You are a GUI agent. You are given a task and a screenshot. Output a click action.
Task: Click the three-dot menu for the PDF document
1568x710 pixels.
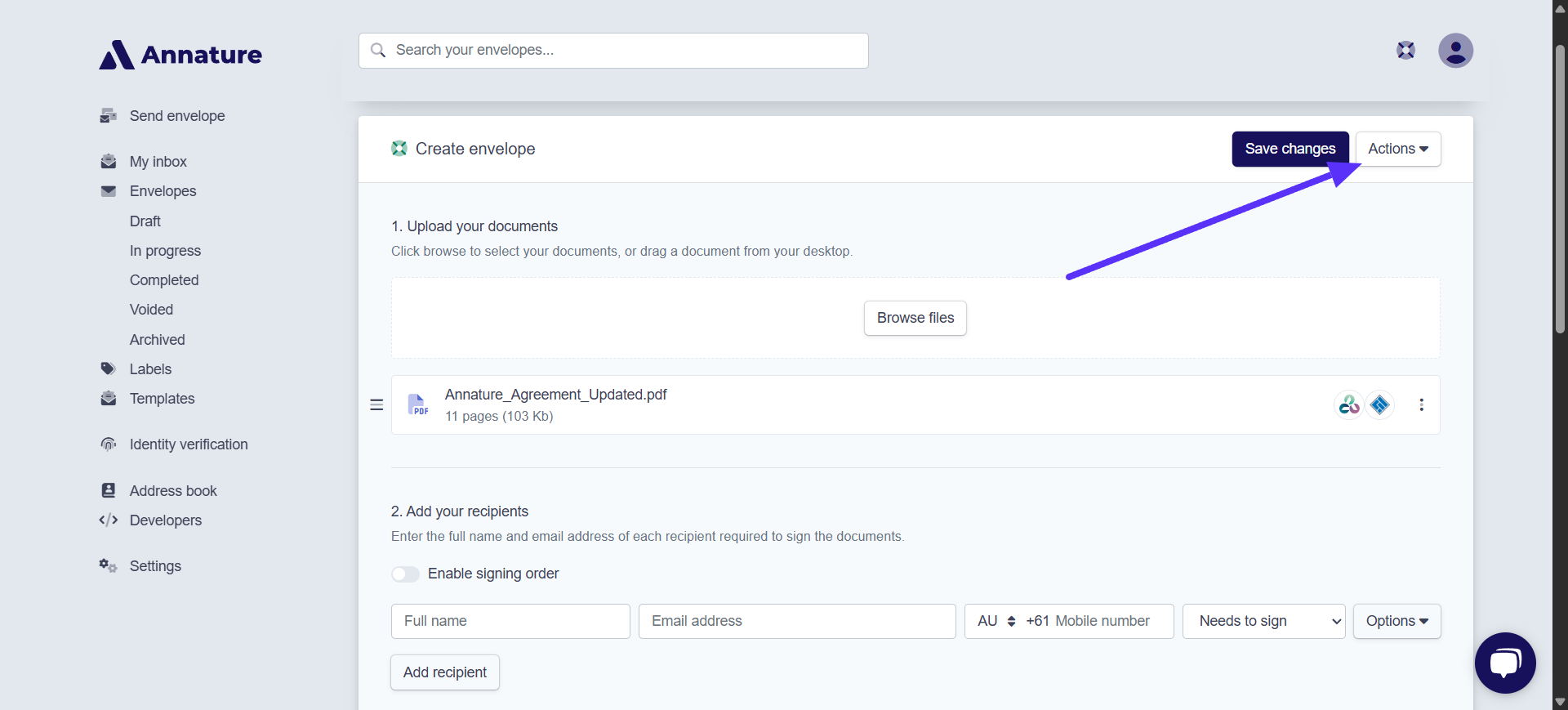[x=1421, y=405]
